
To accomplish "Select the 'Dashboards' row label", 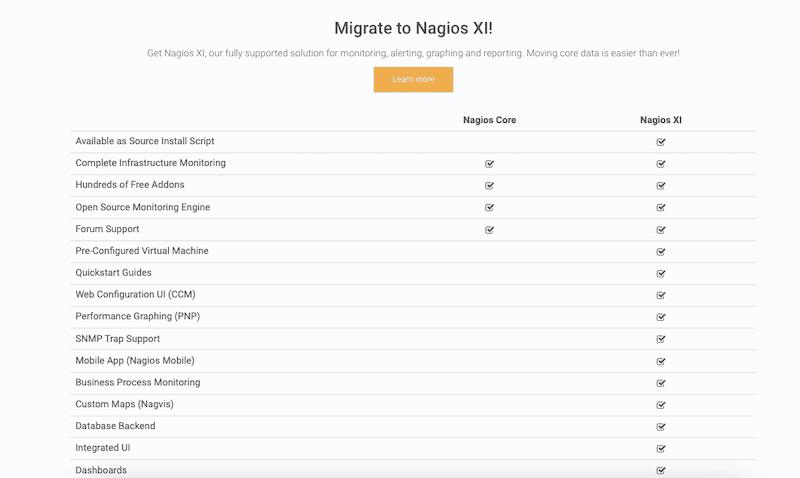I will click(x=101, y=470).
